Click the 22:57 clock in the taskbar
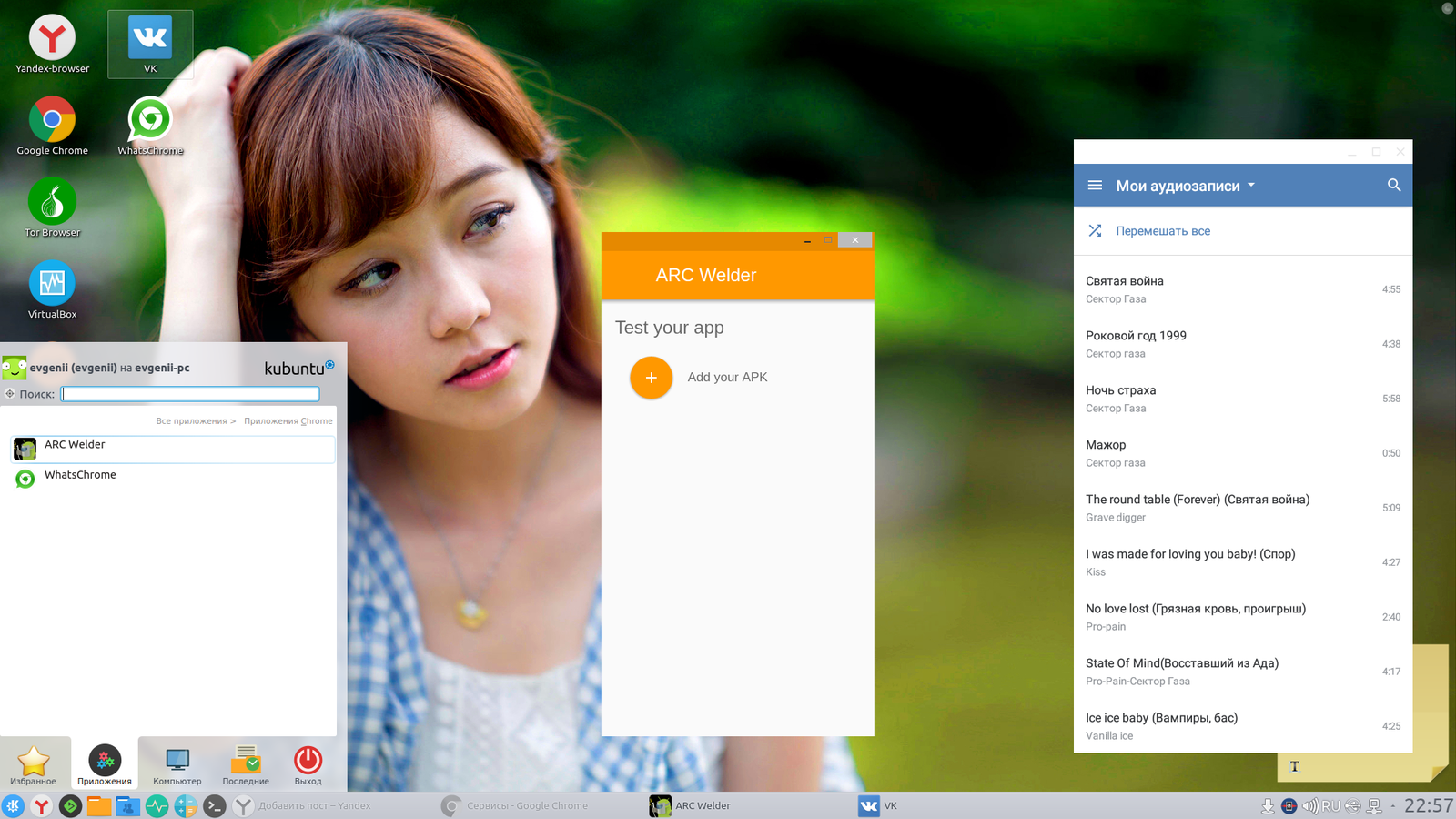 click(x=1428, y=805)
